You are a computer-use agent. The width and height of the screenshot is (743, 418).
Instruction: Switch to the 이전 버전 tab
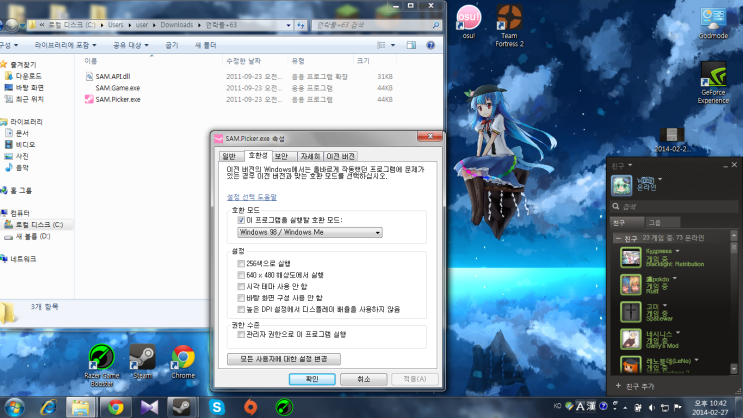coord(340,156)
